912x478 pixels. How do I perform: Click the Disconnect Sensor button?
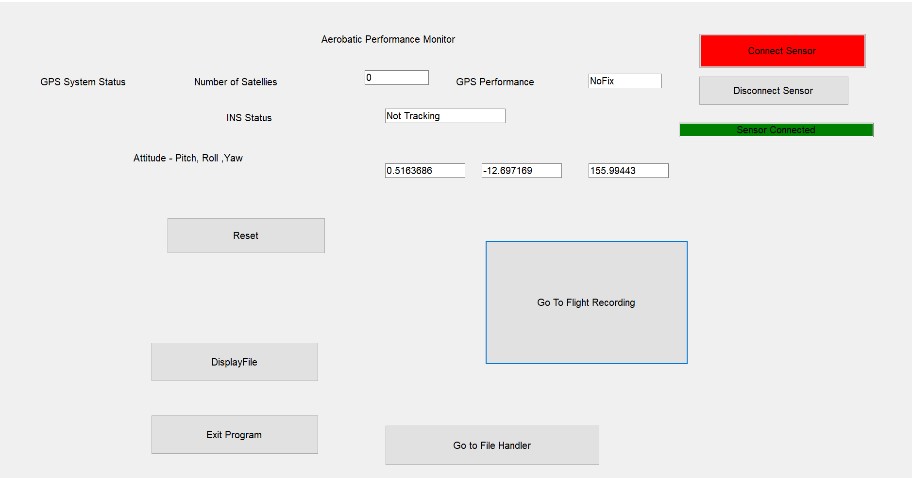tap(774, 91)
